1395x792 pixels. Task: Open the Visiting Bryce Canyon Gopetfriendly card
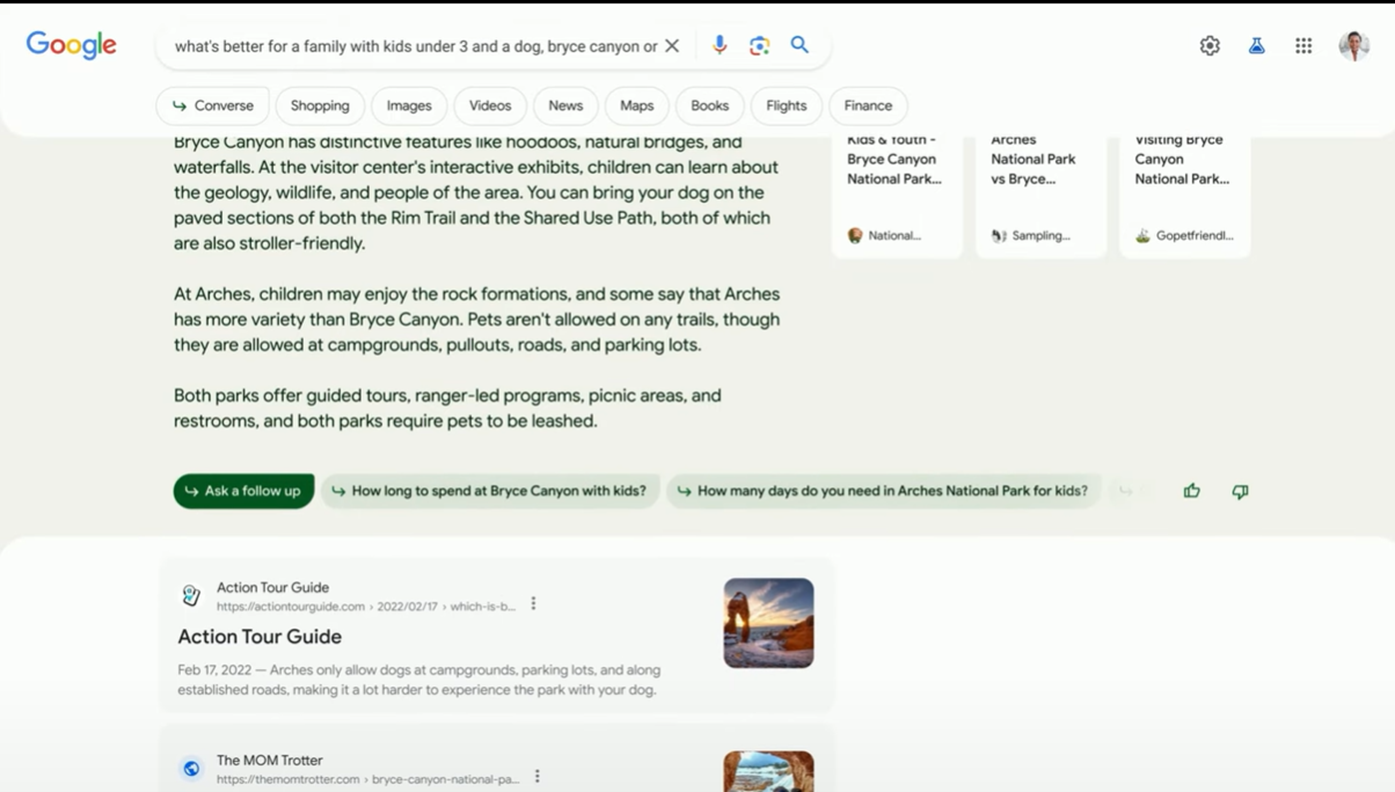(1185, 195)
